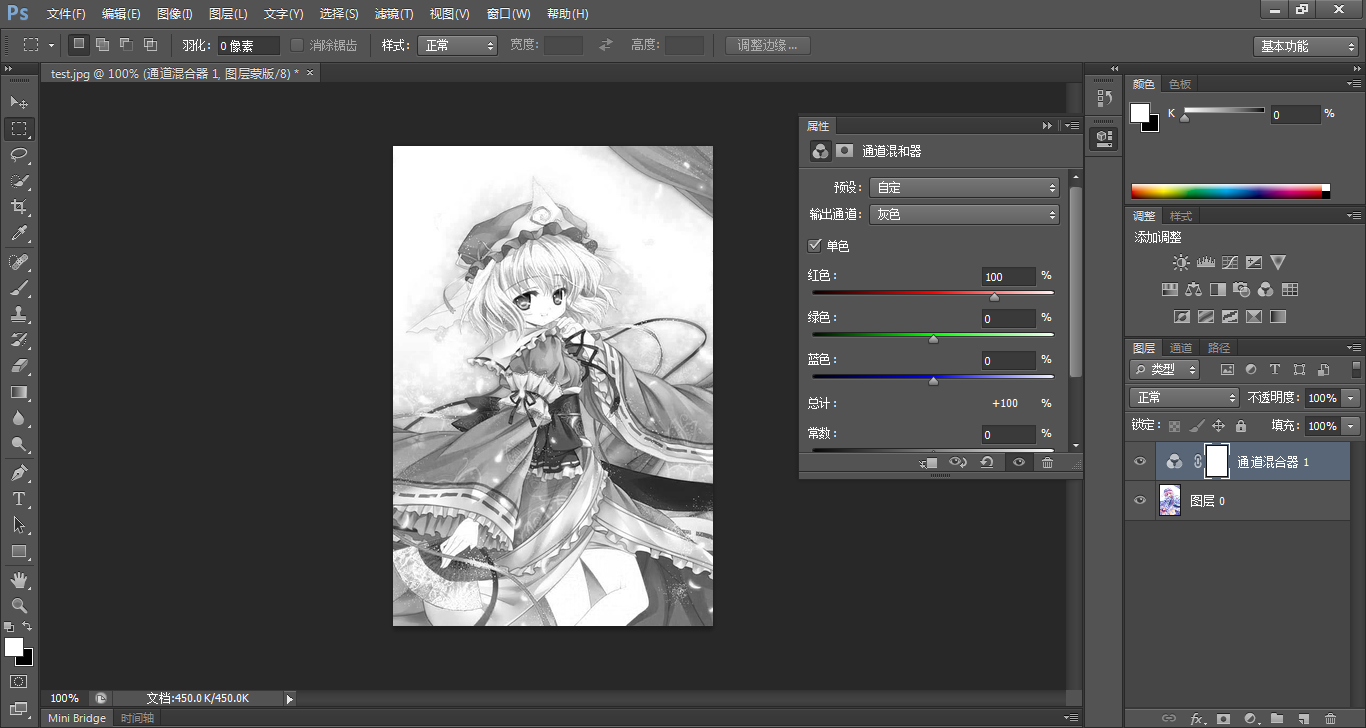Image resolution: width=1366 pixels, height=728 pixels.
Task: Select the Hand tool
Action: click(18, 579)
